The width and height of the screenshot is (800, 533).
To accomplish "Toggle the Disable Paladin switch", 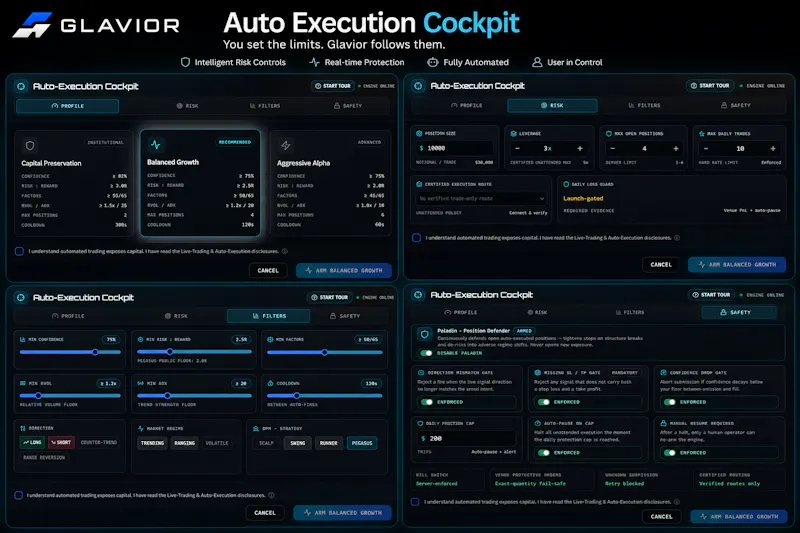I will pyautogui.click(x=426, y=353).
